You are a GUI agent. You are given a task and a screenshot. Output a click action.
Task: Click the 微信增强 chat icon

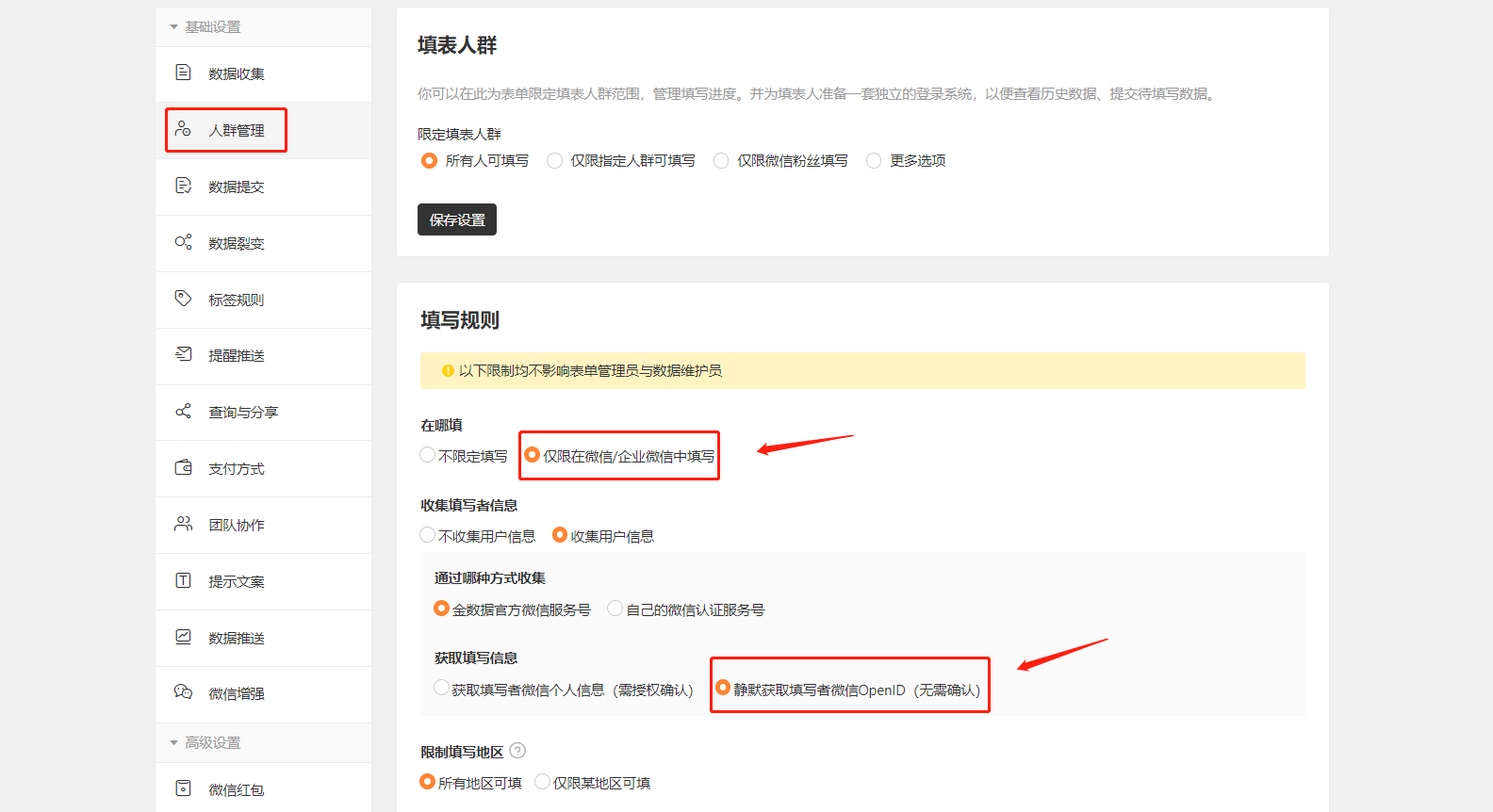(184, 692)
